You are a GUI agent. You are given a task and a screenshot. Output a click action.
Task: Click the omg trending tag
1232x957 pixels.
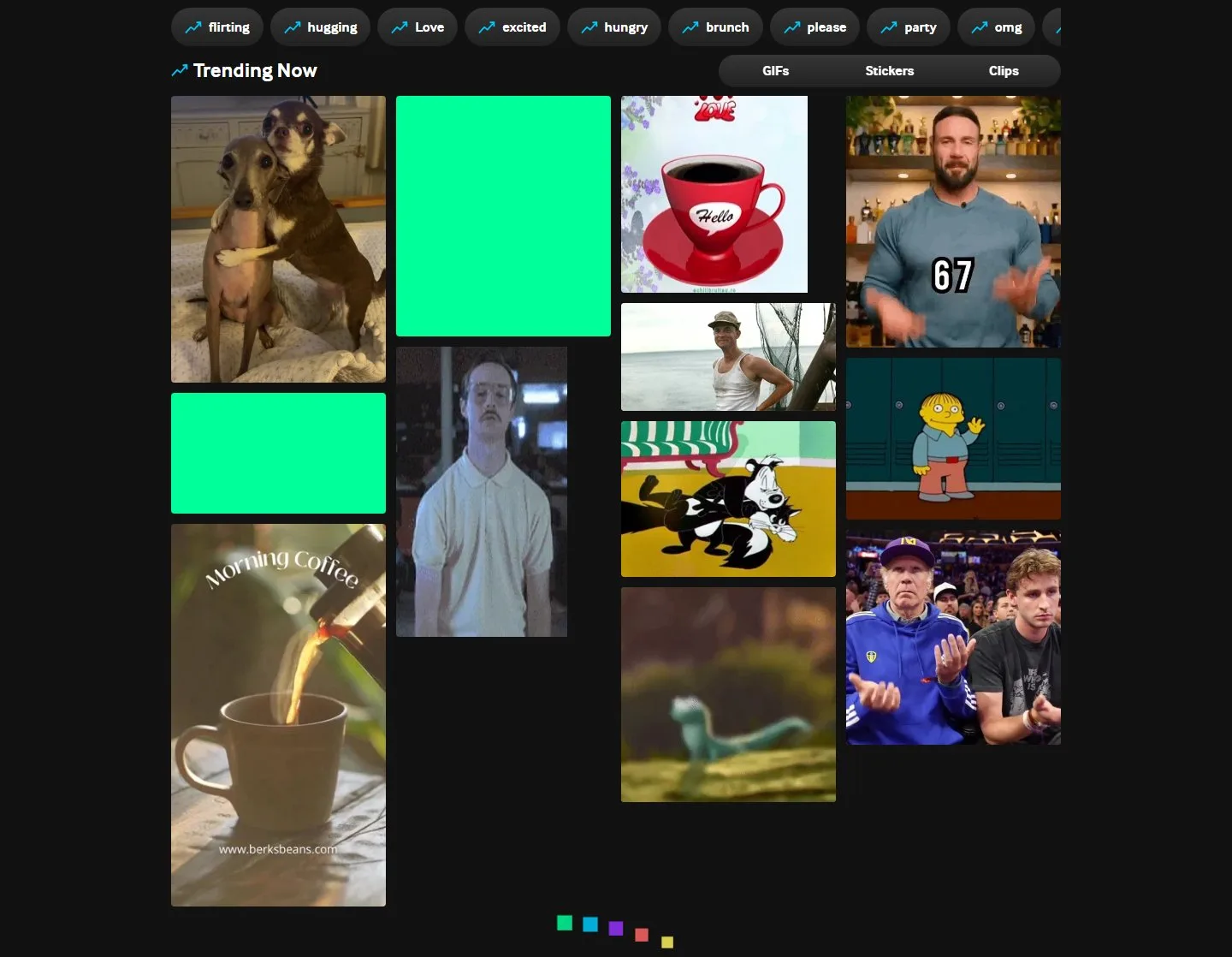[x=997, y=27]
